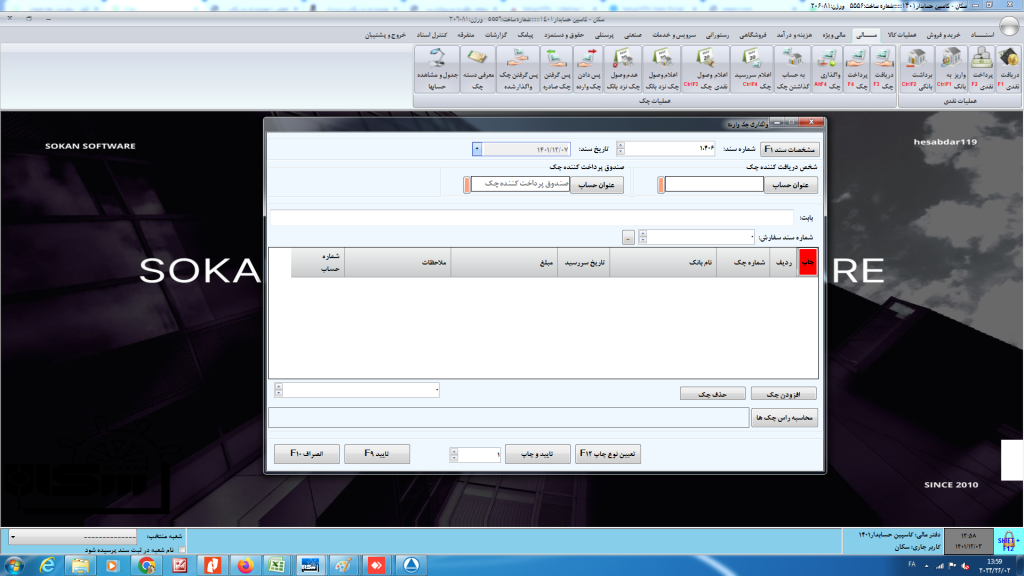Click the دریافت نقدی (cash receipt) ribbon icon
The image size is (1024, 576).
(1010, 69)
